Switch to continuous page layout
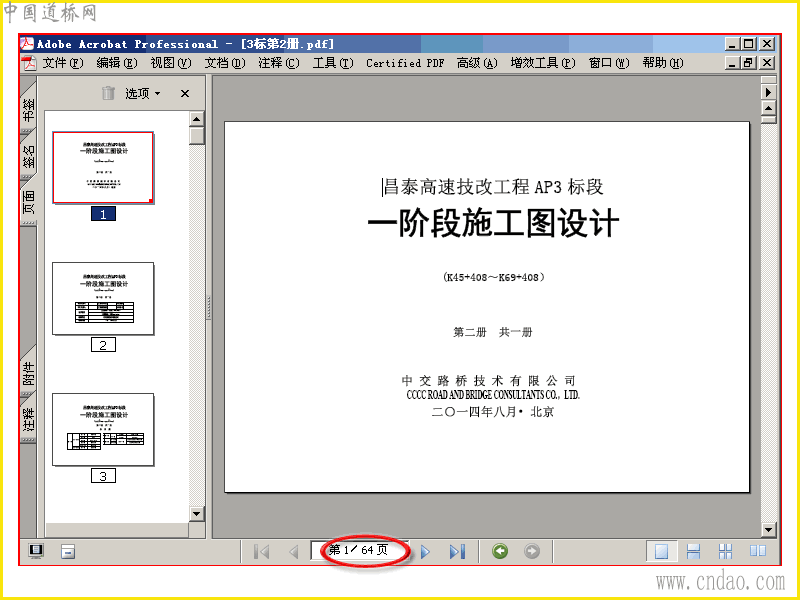800x600 pixels. [x=693, y=552]
